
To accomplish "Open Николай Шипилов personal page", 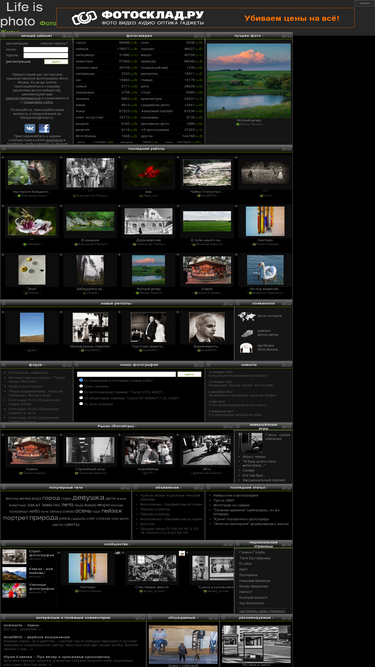I will point(254,581).
